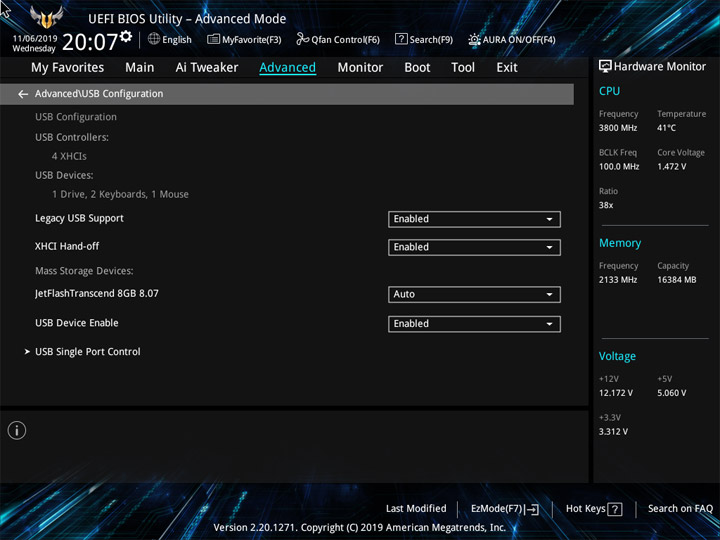
Task: Click Last Modified button
Action: [416, 509]
